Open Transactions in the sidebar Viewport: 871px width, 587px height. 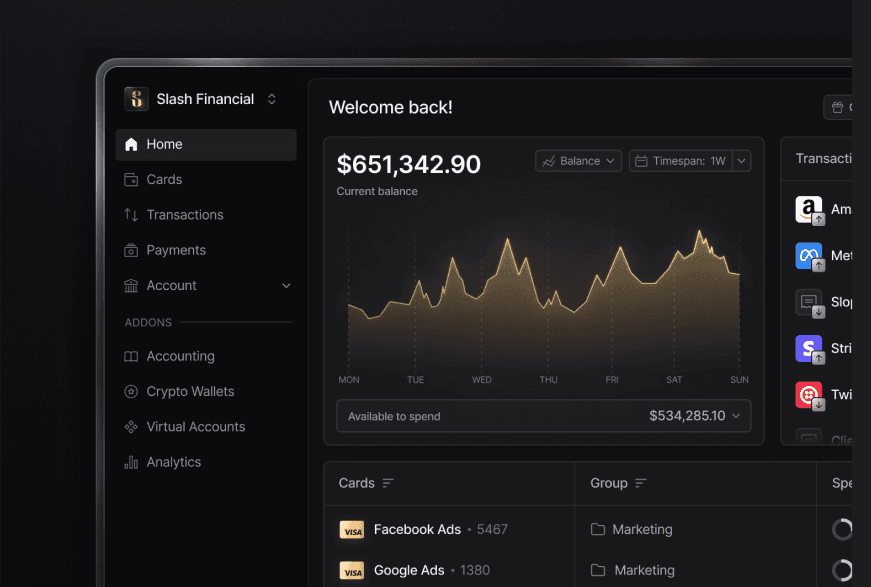click(x=206, y=215)
